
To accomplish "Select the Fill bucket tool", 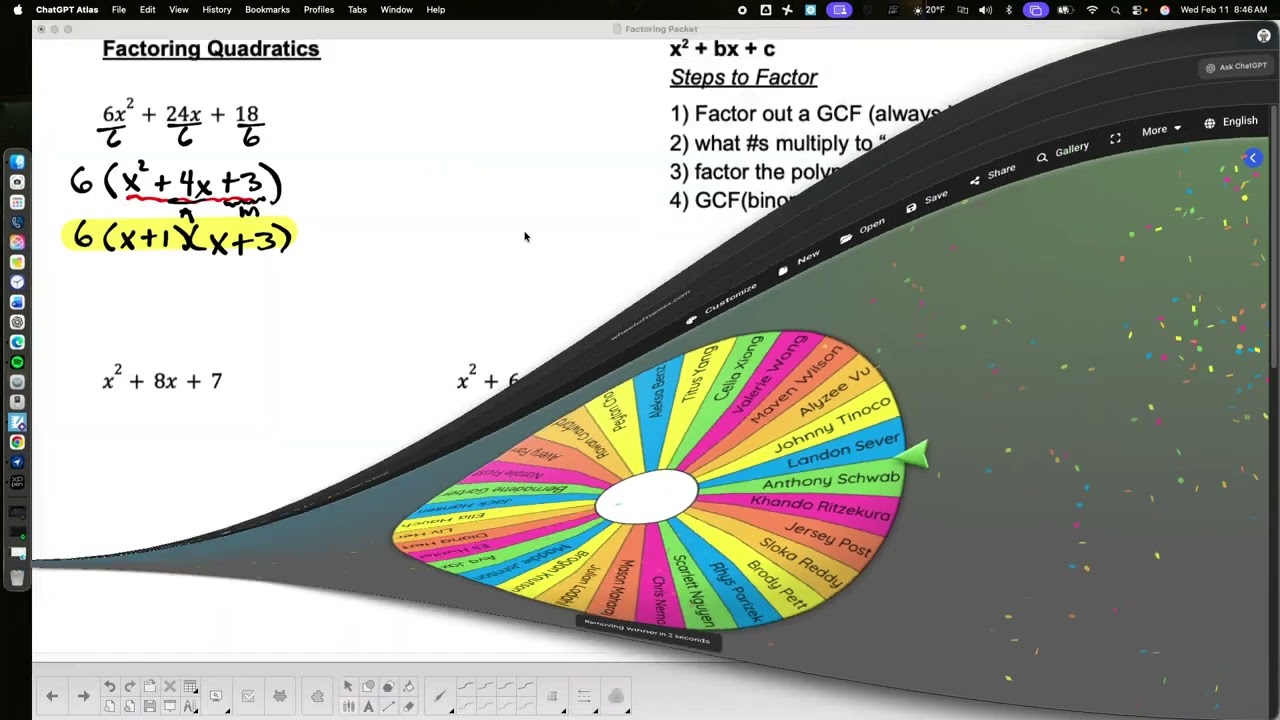I will [x=408, y=686].
